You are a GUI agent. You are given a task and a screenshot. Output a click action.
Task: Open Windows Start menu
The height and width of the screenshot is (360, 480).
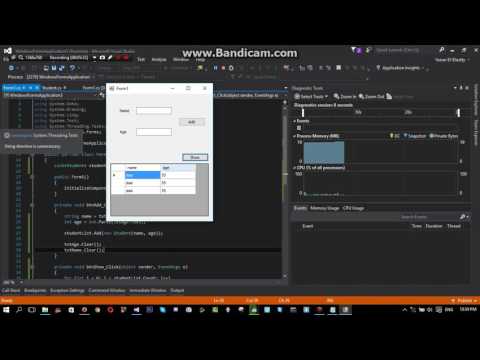6,310
